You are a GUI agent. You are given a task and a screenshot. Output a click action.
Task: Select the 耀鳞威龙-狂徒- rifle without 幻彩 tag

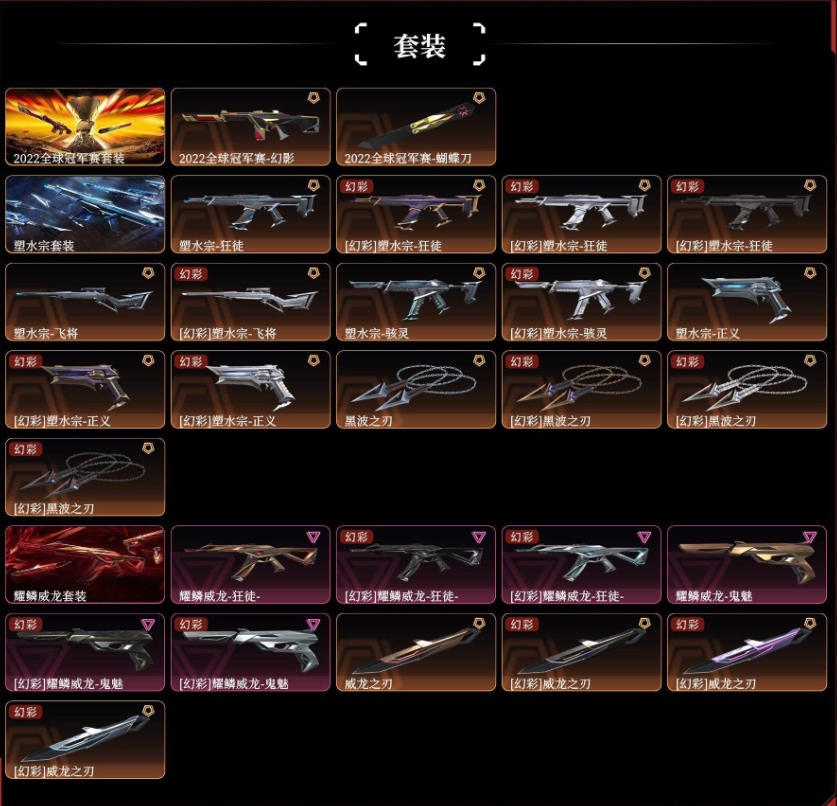point(250,565)
